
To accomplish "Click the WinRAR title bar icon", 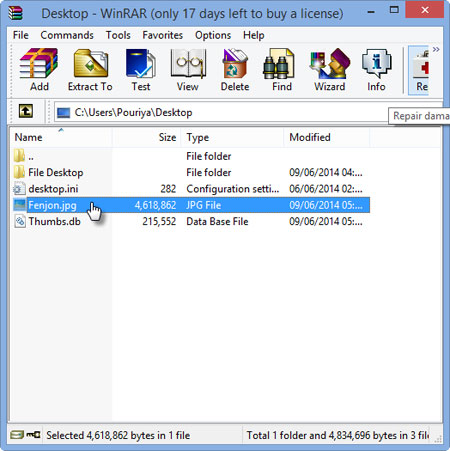I will point(15,13).
